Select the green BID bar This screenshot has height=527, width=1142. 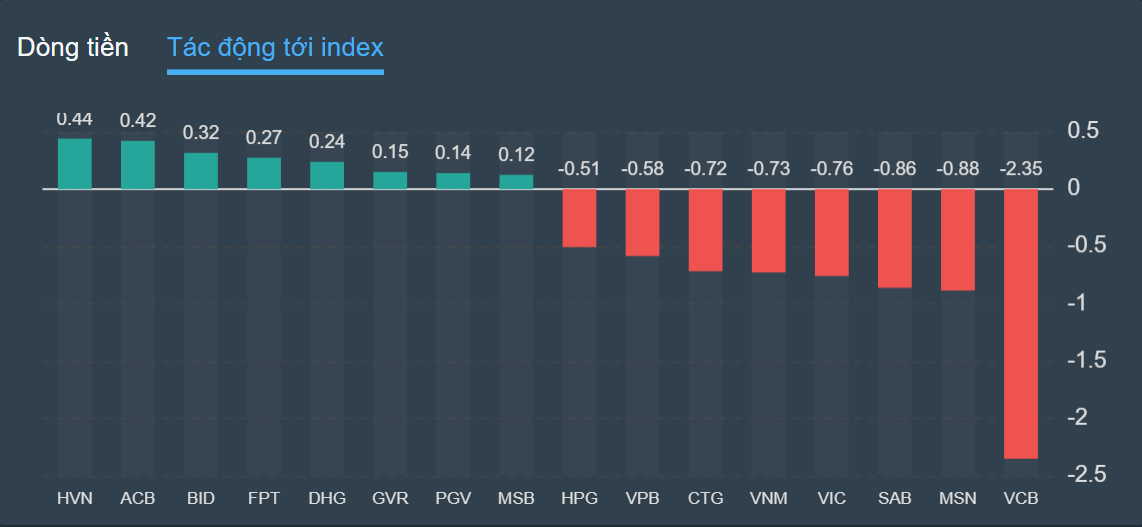click(201, 170)
